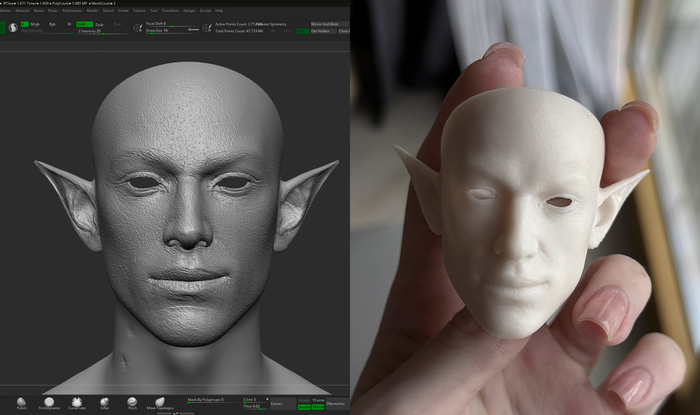Select the Move Topological brush
This screenshot has height=415, width=700.
(160, 403)
